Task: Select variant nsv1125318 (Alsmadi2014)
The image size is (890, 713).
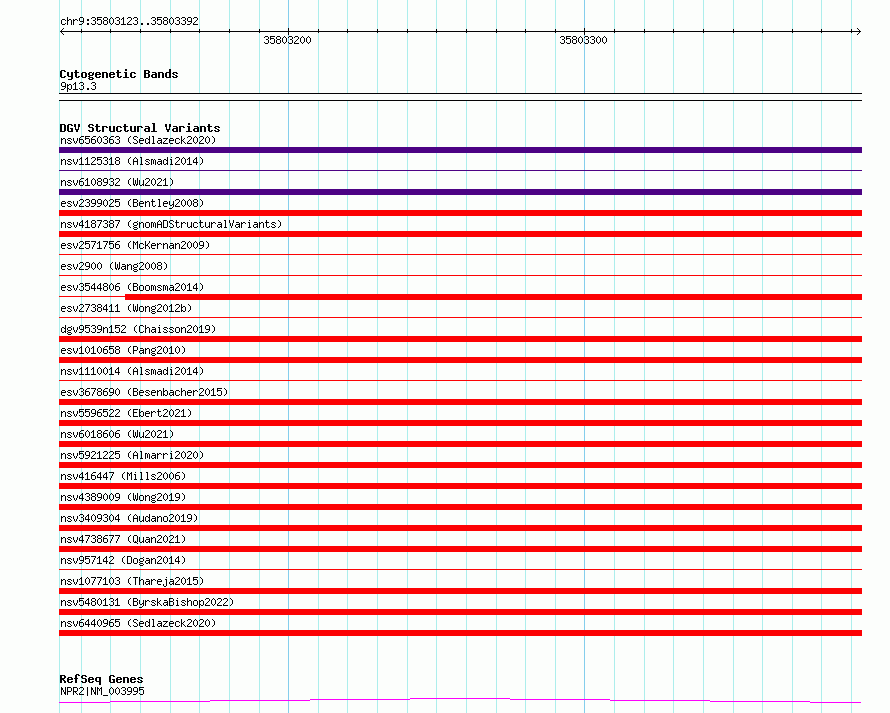Action: tap(132, 161)
